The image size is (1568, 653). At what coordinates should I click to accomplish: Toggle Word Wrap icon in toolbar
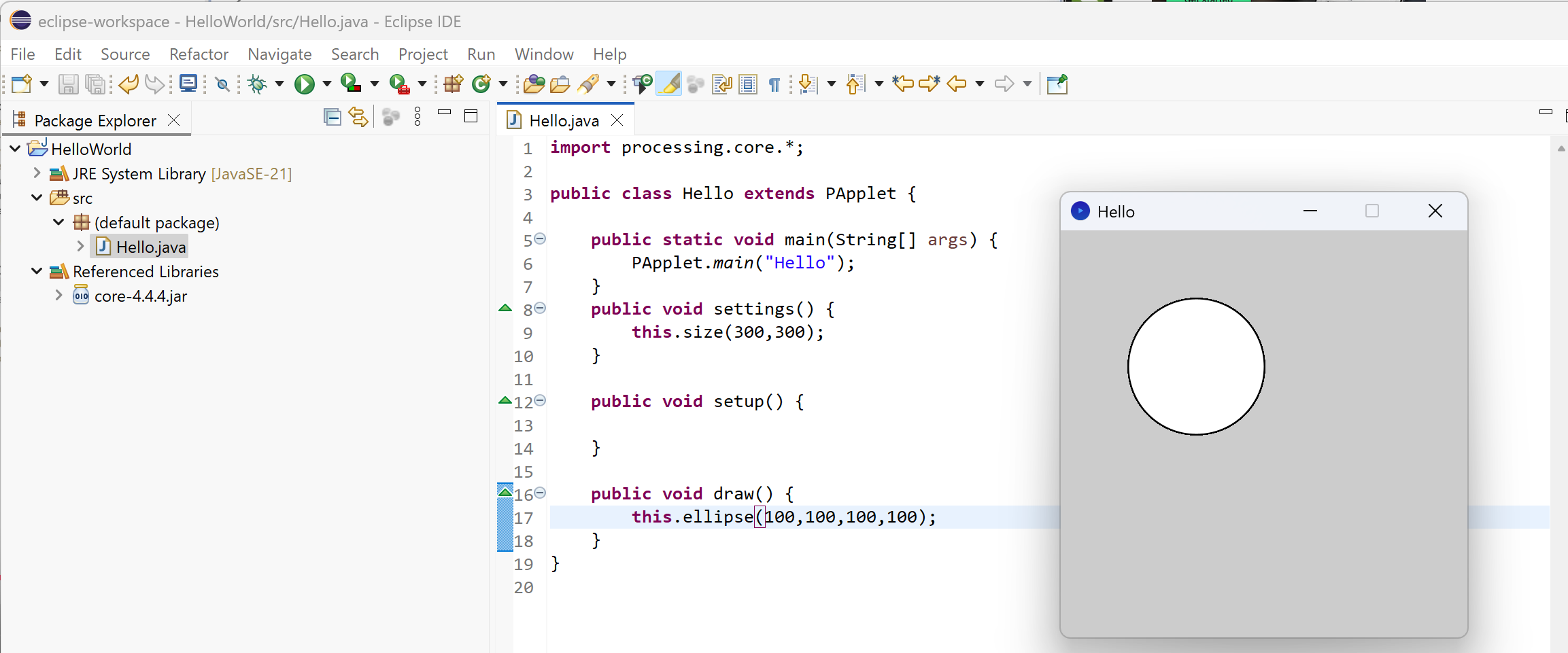tap(722, 84)
